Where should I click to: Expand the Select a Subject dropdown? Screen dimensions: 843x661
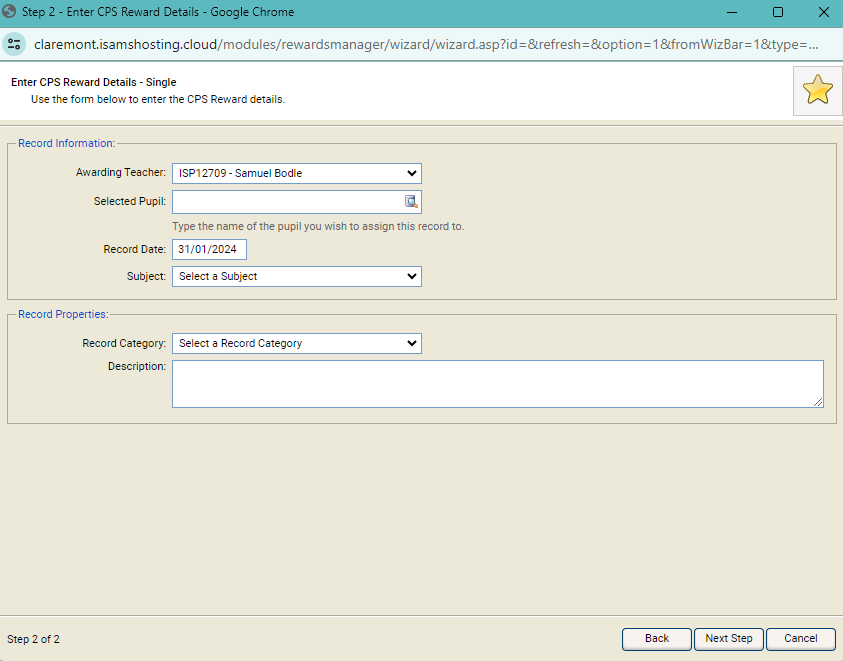(297, 276)
